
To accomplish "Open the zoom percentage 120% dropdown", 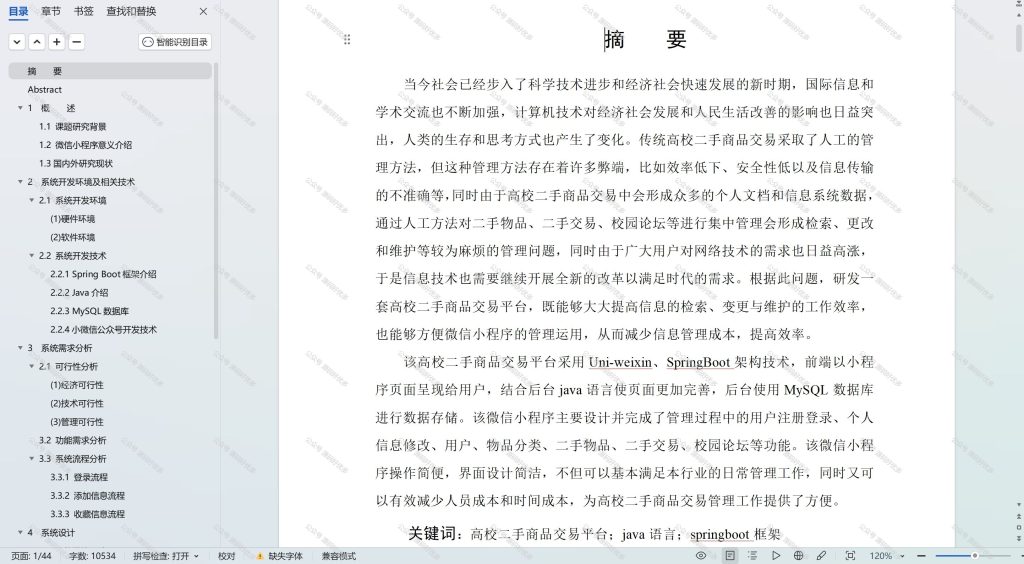I will point(903,556).
